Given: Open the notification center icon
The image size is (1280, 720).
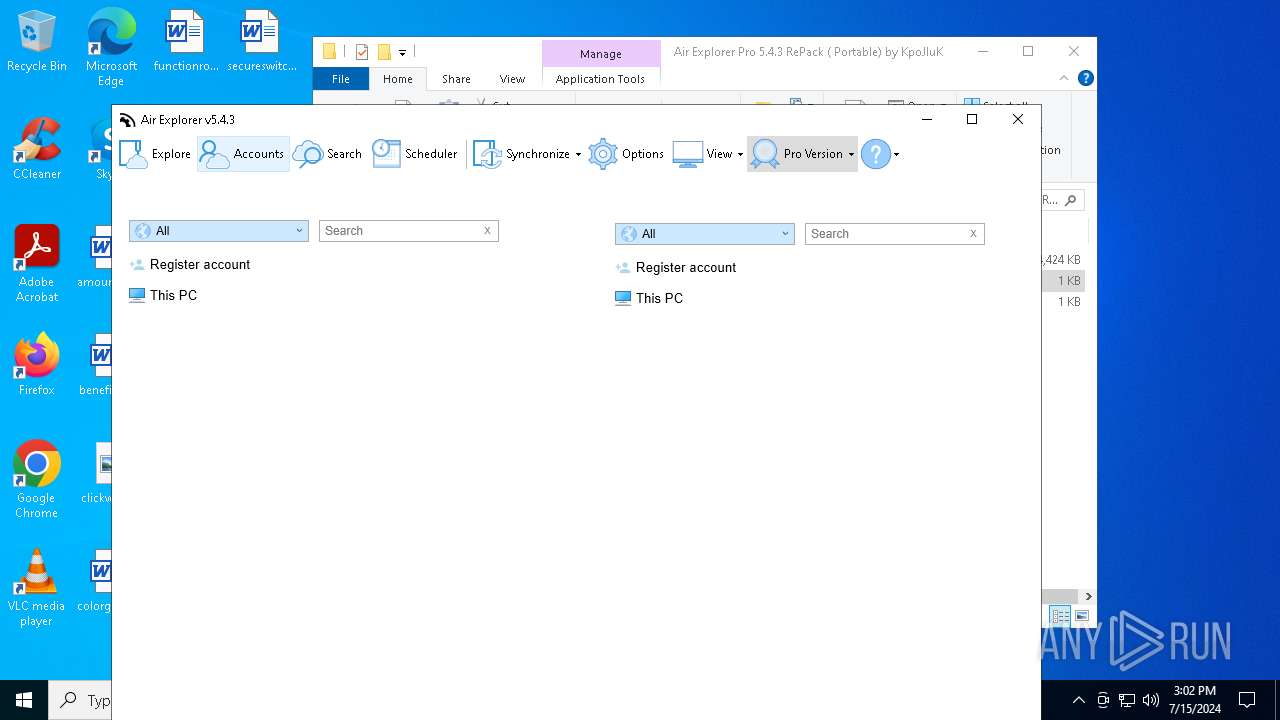Looking at the screenshot, I should click(x=1247, y=700).
